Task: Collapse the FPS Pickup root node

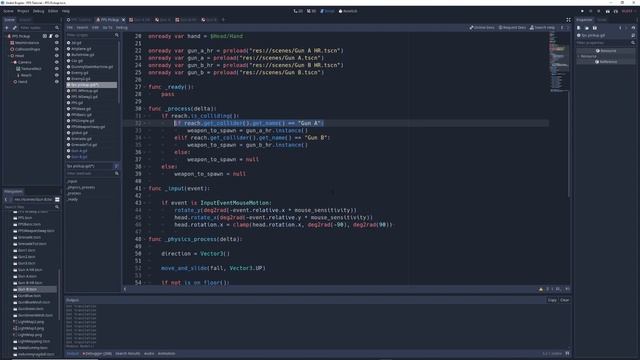Action: click(x=5, y=36)
